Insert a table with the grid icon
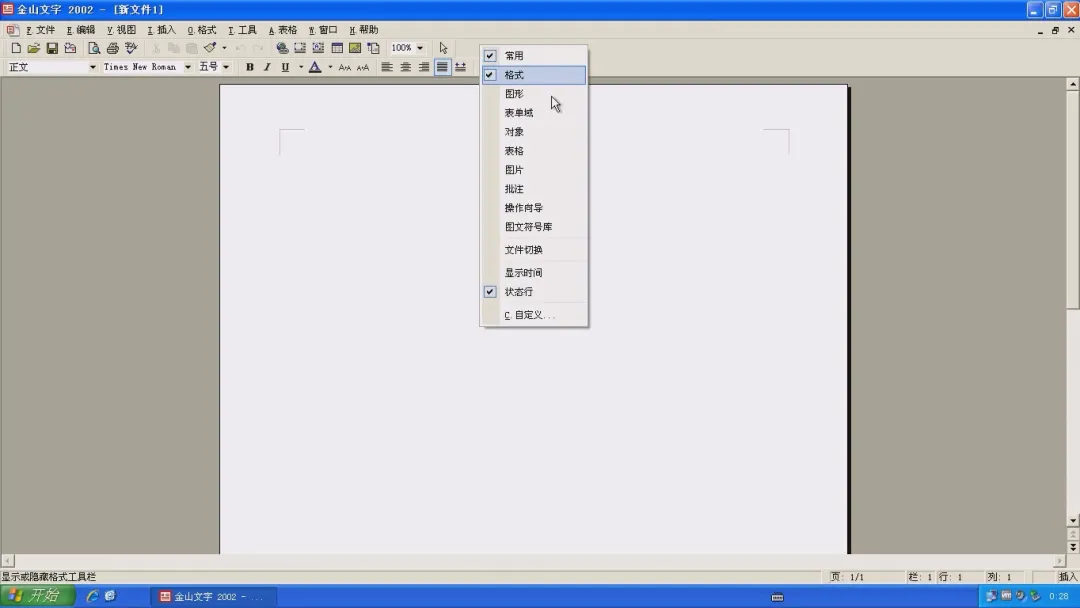The image size is (1080, 608). click(337, 48)
